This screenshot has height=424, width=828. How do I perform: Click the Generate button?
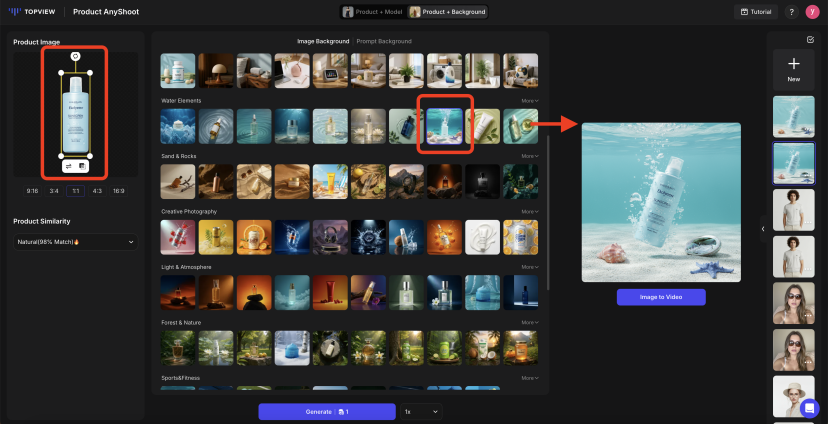point(326,411)
